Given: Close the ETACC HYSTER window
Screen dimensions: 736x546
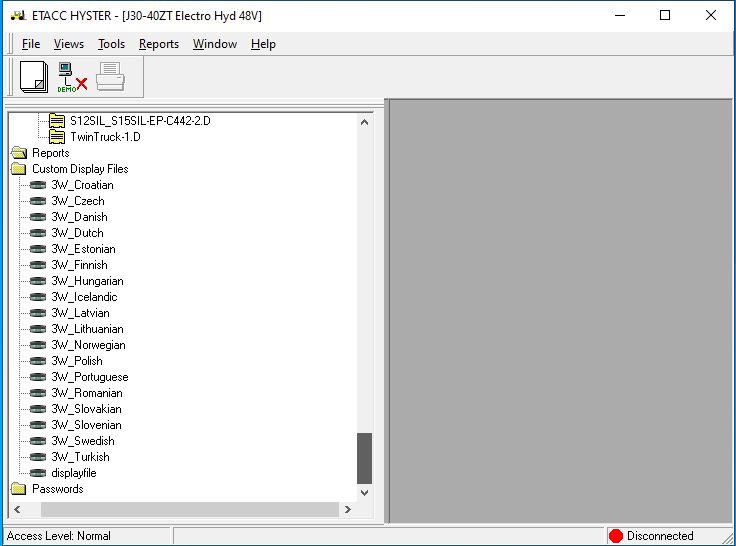Looking at the screenshot, I should (x=711, y=15).
